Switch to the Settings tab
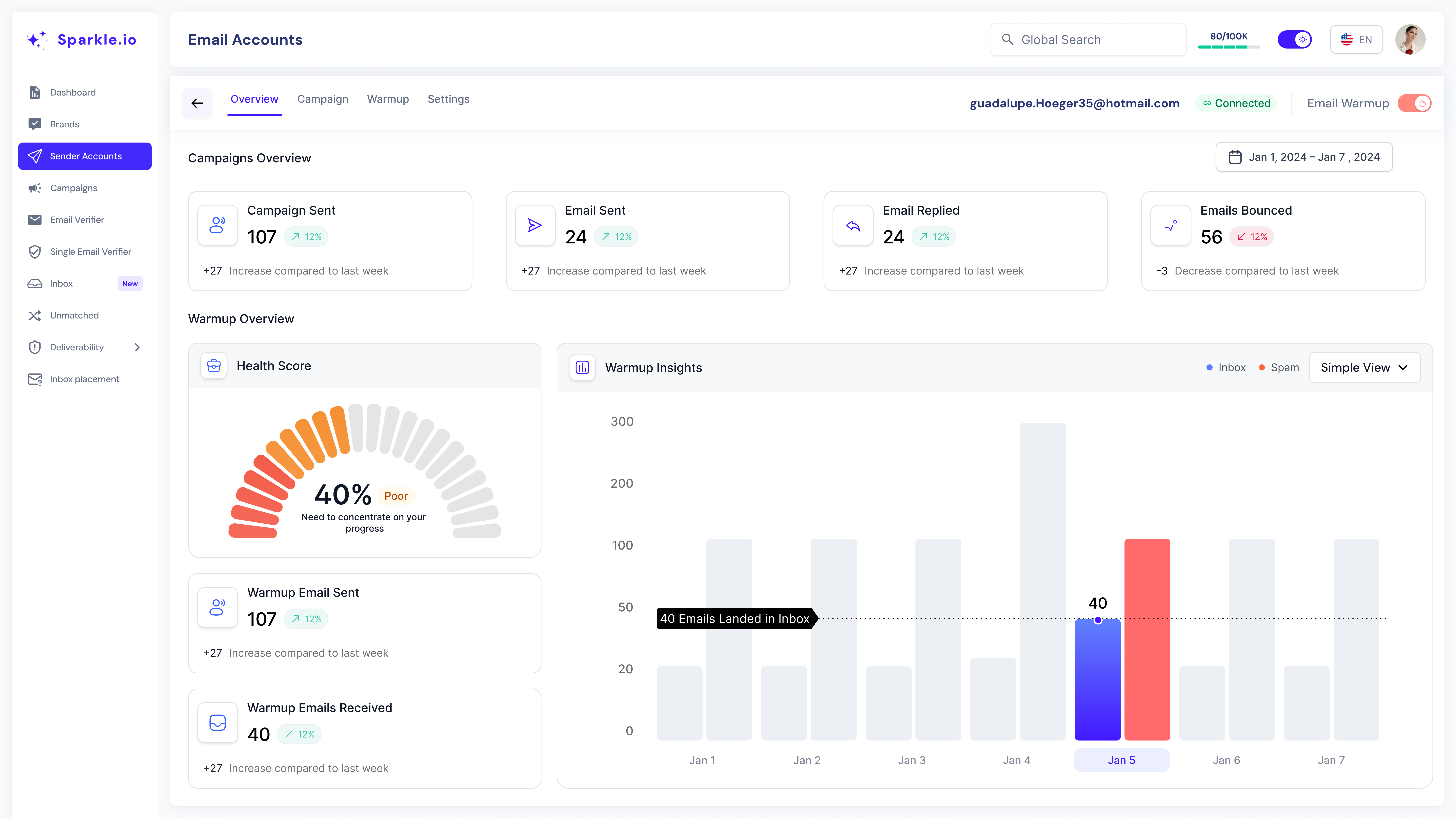 tap(448, 99)
